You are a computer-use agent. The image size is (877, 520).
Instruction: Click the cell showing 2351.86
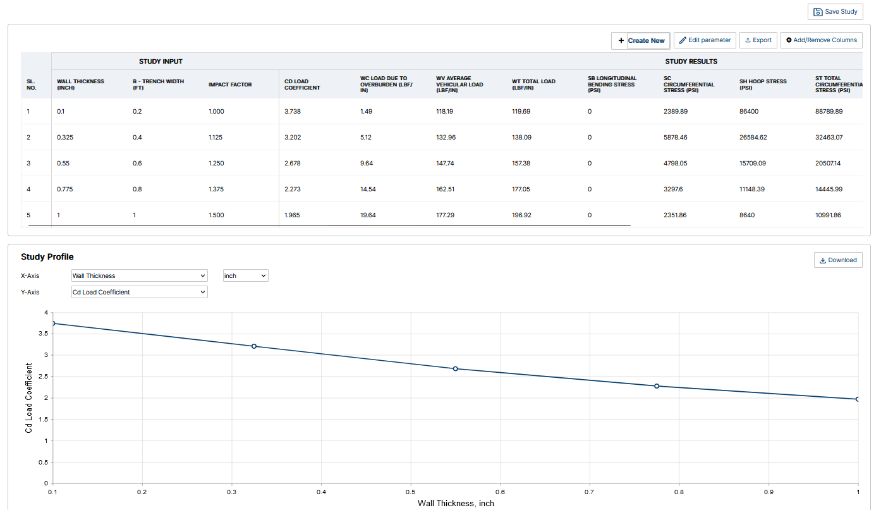675,215
